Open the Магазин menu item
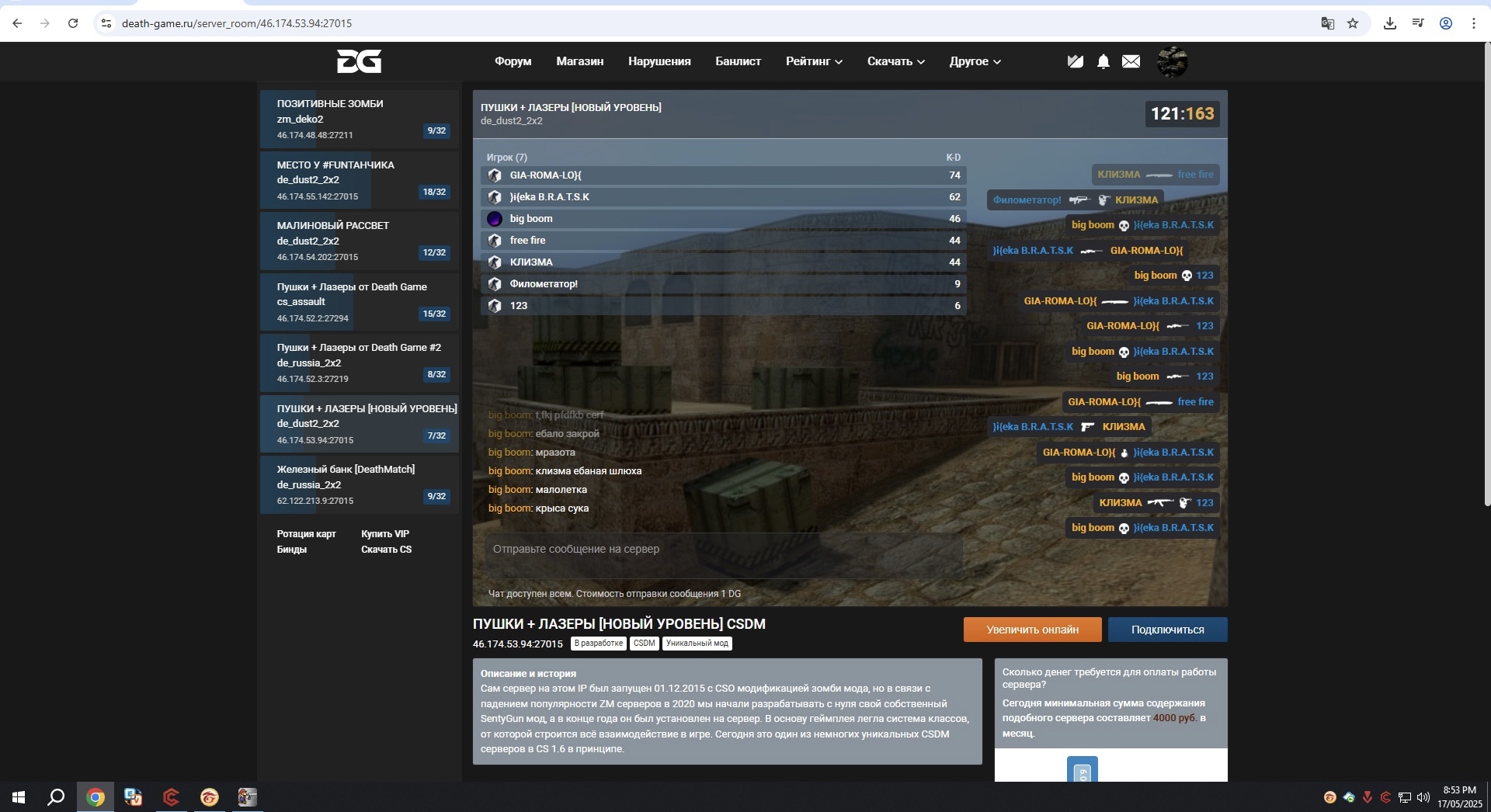1491x812 pixels. point(579,61)
